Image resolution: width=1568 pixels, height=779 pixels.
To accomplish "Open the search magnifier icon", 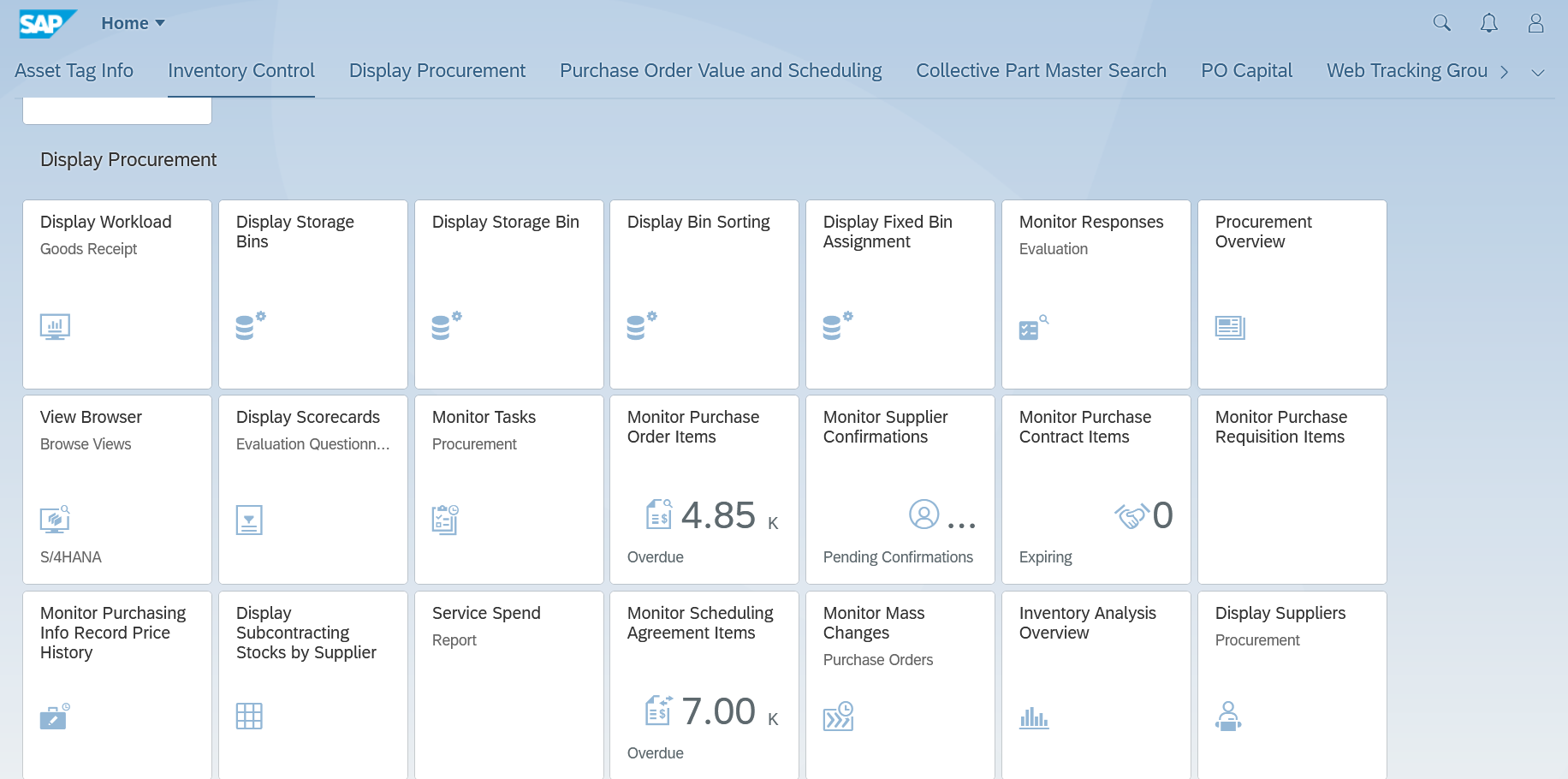I will 1441,23.
